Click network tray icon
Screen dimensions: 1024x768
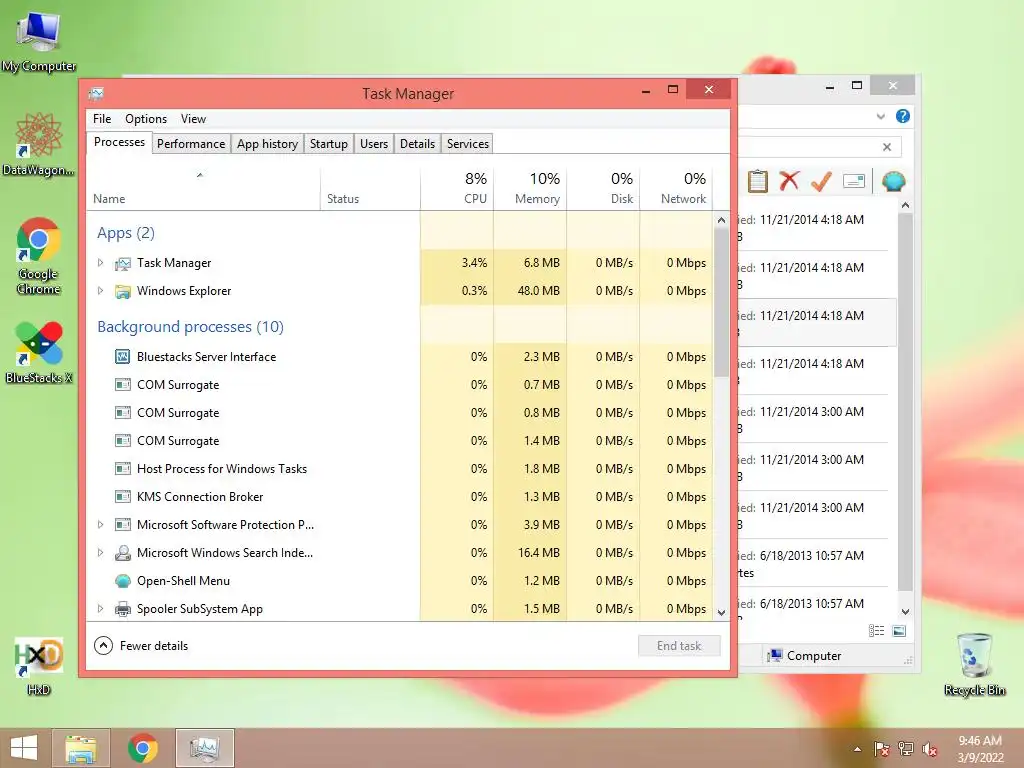(906, 749)
